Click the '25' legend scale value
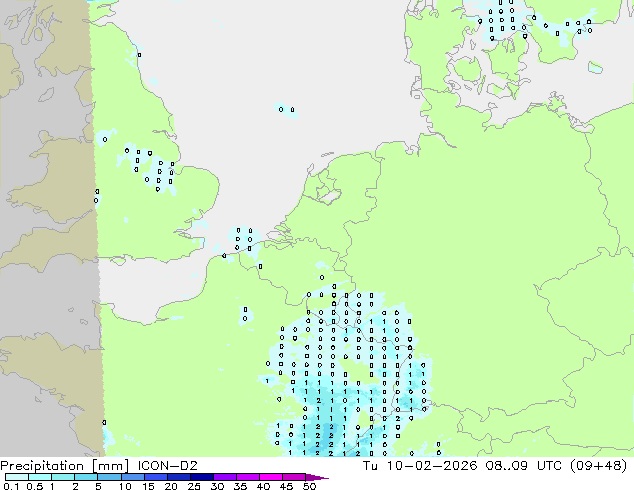The image size is (634, 490). (x=194, y=486)
